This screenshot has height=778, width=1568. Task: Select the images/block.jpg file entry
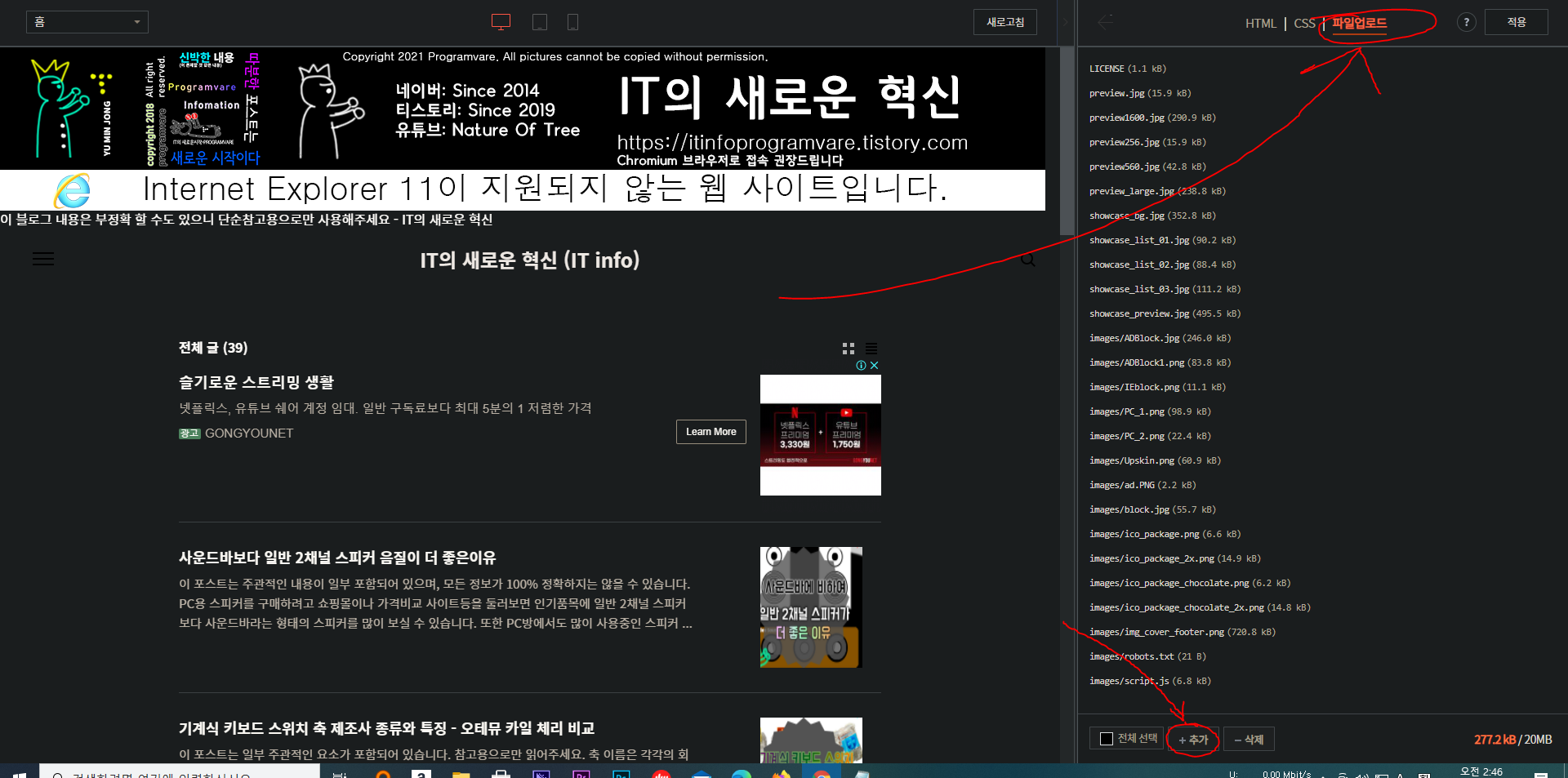pos(1152,509)
